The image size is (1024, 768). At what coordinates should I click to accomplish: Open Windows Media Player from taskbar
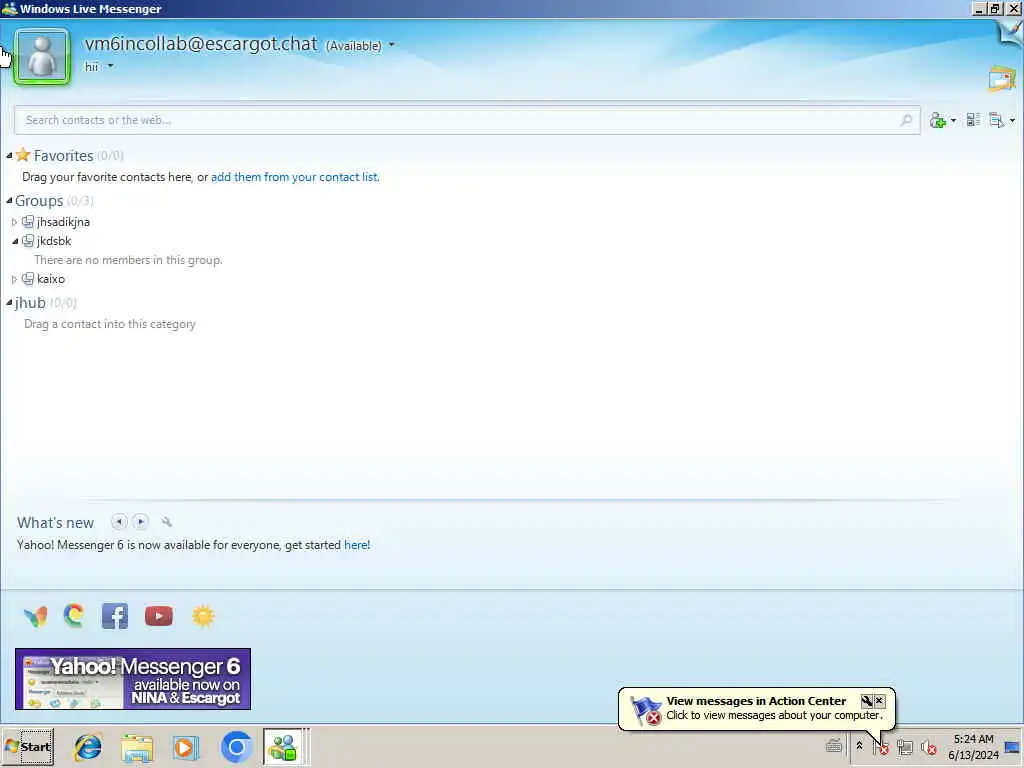[185, 747]
